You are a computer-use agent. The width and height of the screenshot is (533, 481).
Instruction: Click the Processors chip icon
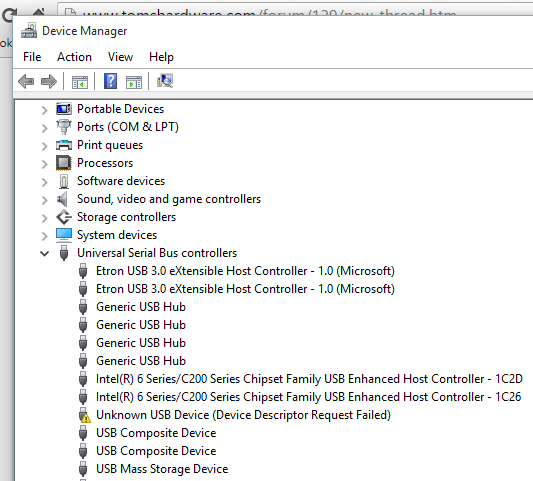(x=64, y=163)
